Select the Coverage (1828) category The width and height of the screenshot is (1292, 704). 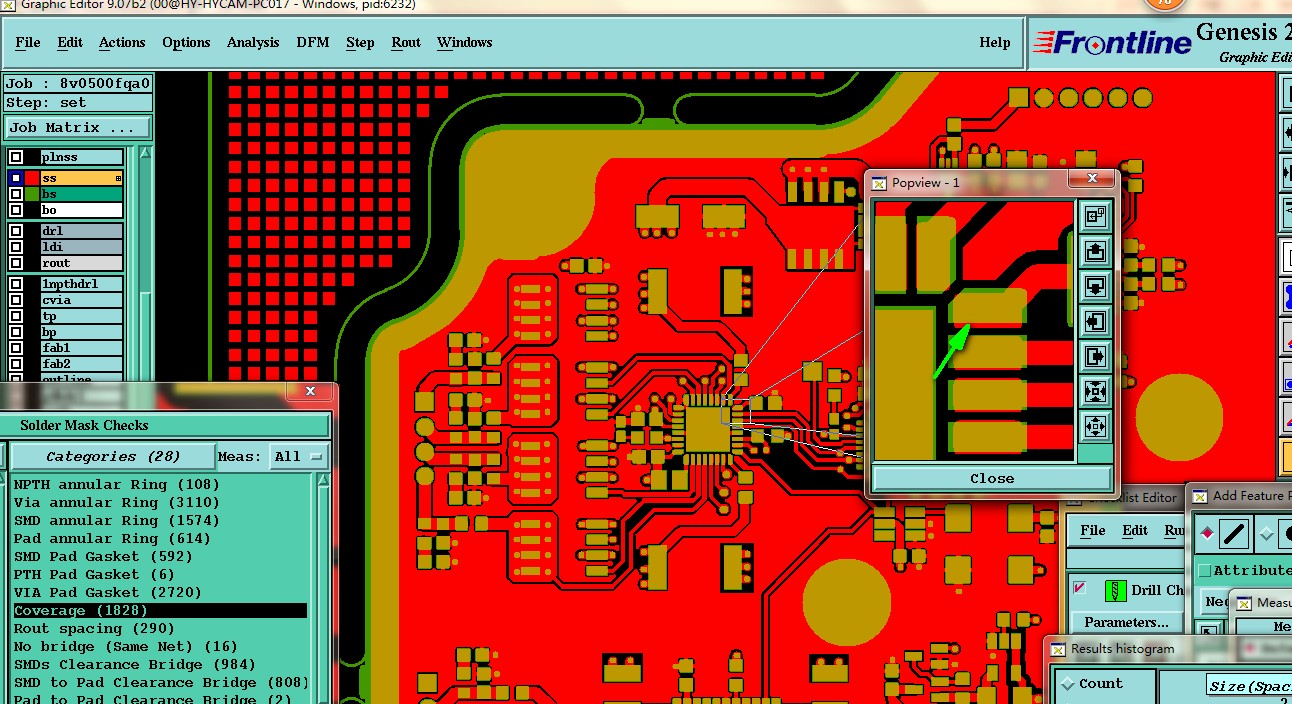click(160, 610)
